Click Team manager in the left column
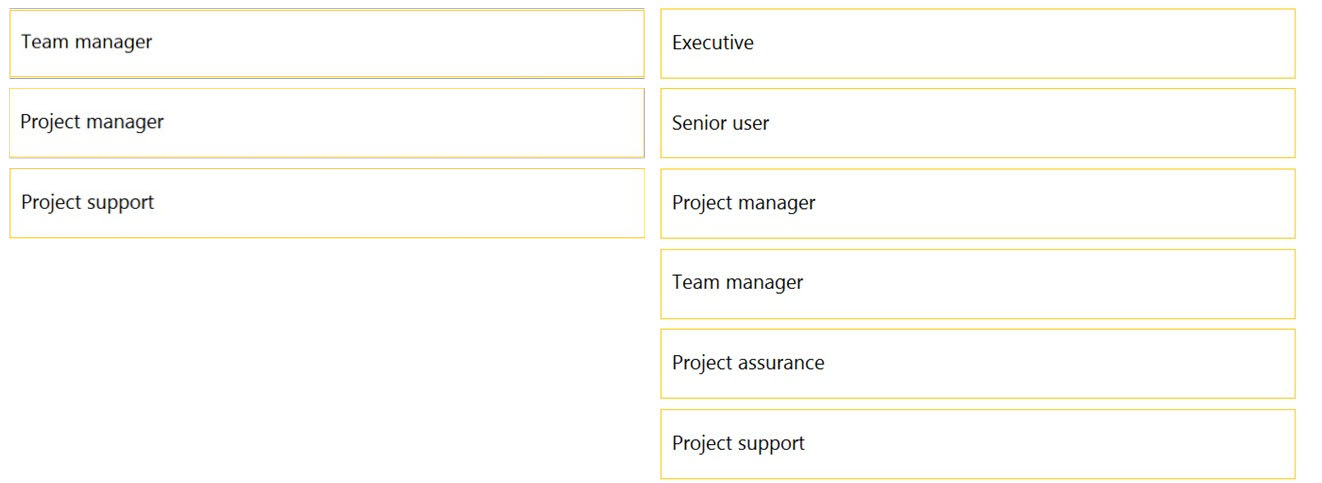This screenshot has height=483, width=1322. click(327, 43)
